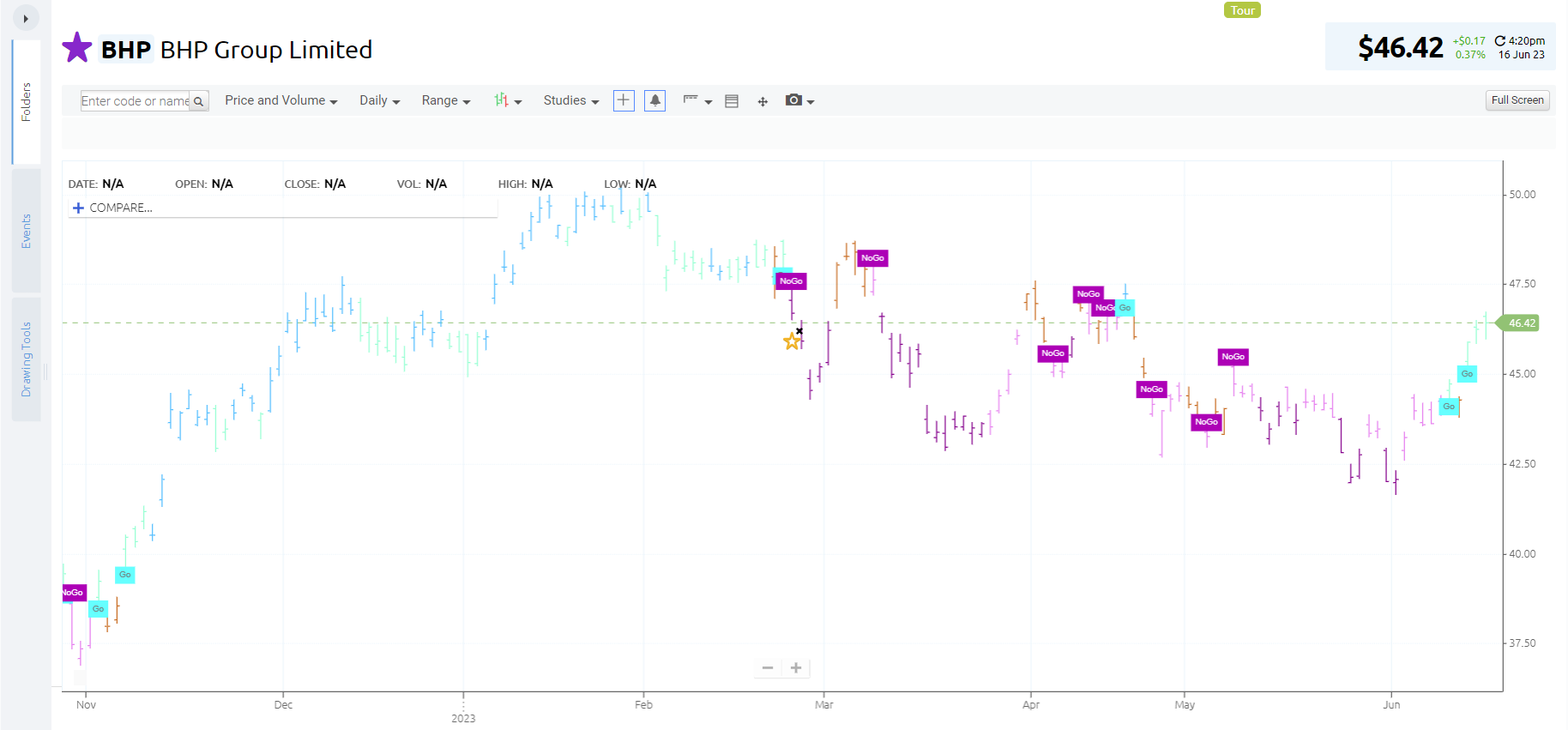Expand the collapsed sidebar arrow button
The width and height of the screenshot is (1568, 730).
(x=26, y=18)
